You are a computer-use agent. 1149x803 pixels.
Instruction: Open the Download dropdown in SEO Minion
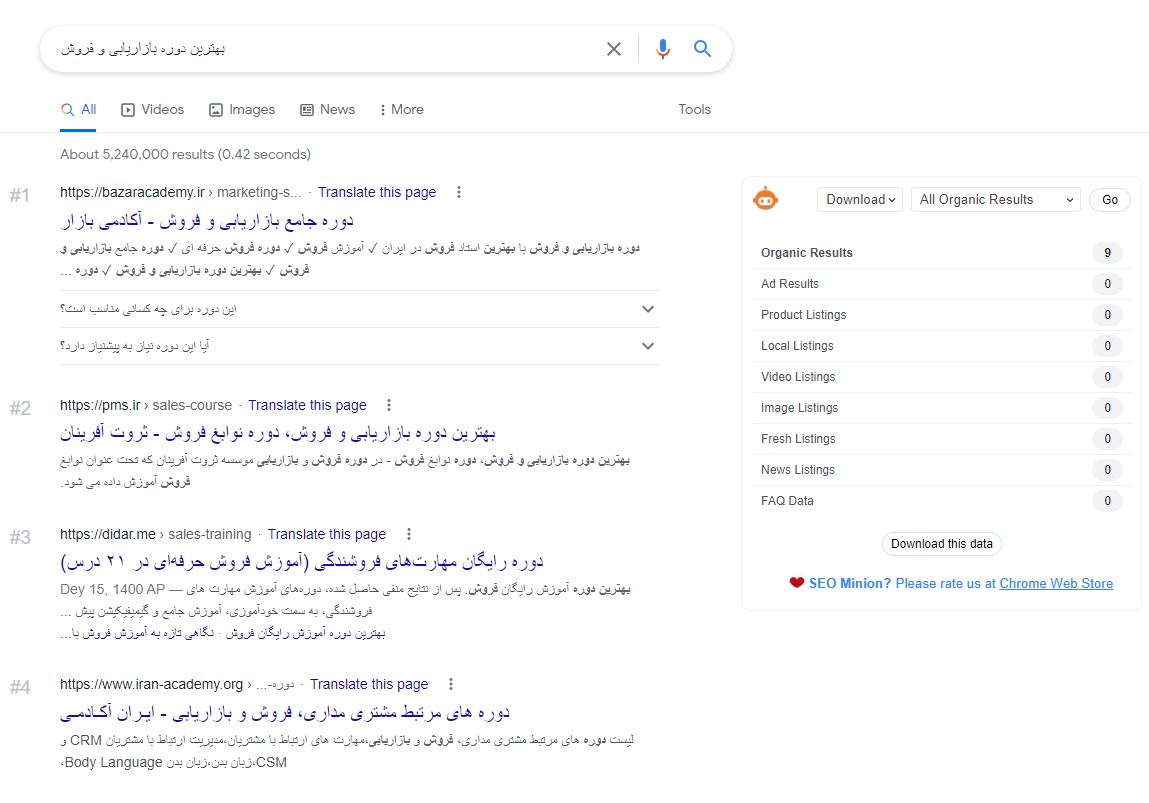pos(860,199)
